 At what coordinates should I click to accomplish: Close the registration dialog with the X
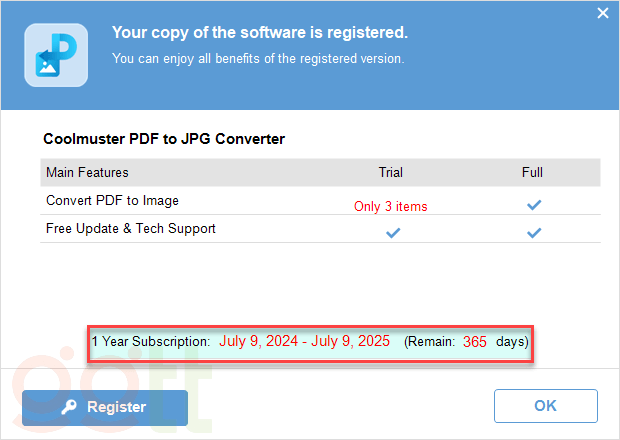tap(602, 14)
